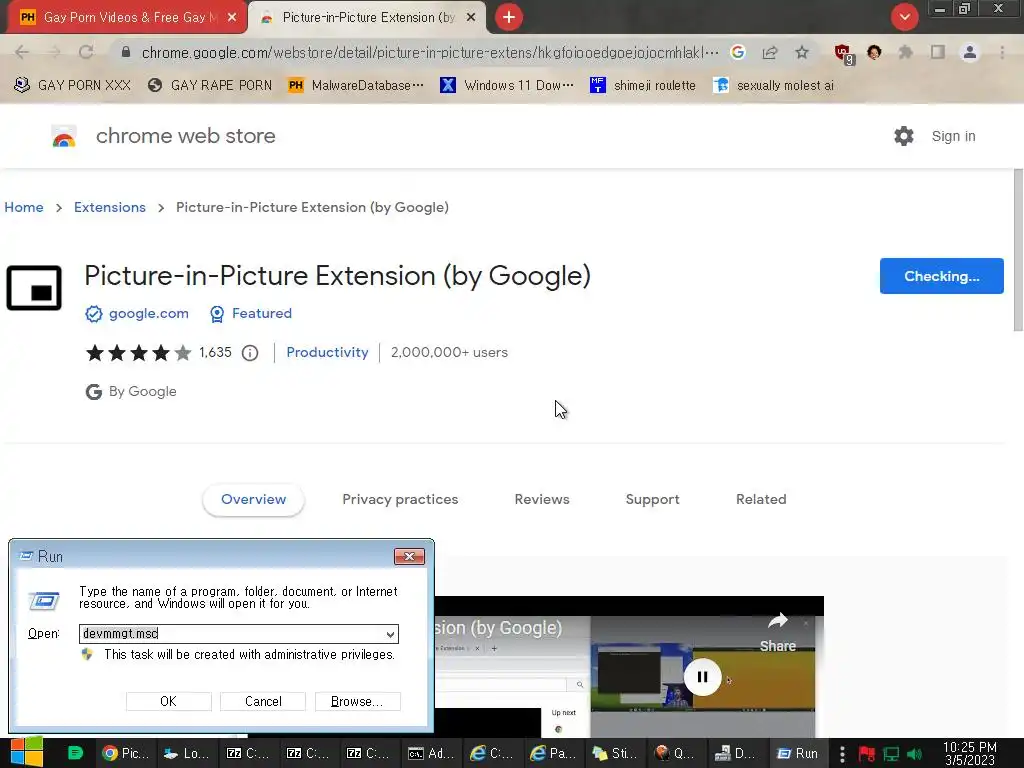Open the Productivity category link
The image size is (1024, 768).
(327, 353)
